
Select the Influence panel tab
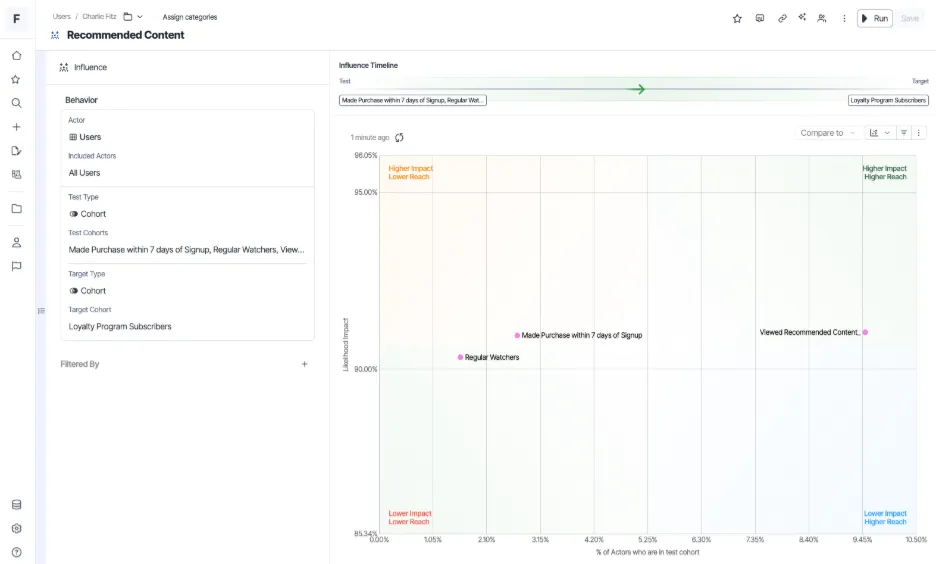(84, 67)
